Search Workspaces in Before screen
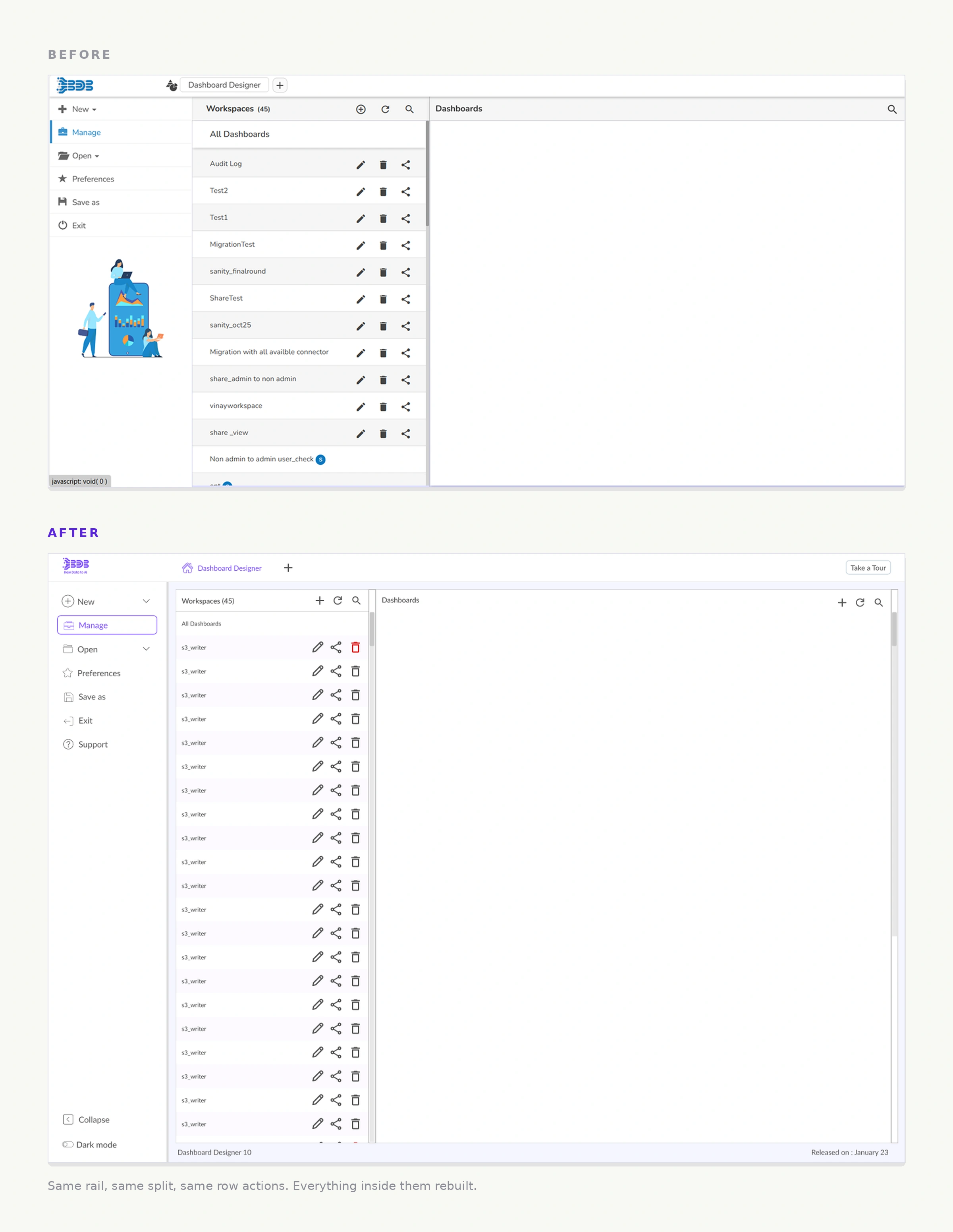 [x=409, y=110]
